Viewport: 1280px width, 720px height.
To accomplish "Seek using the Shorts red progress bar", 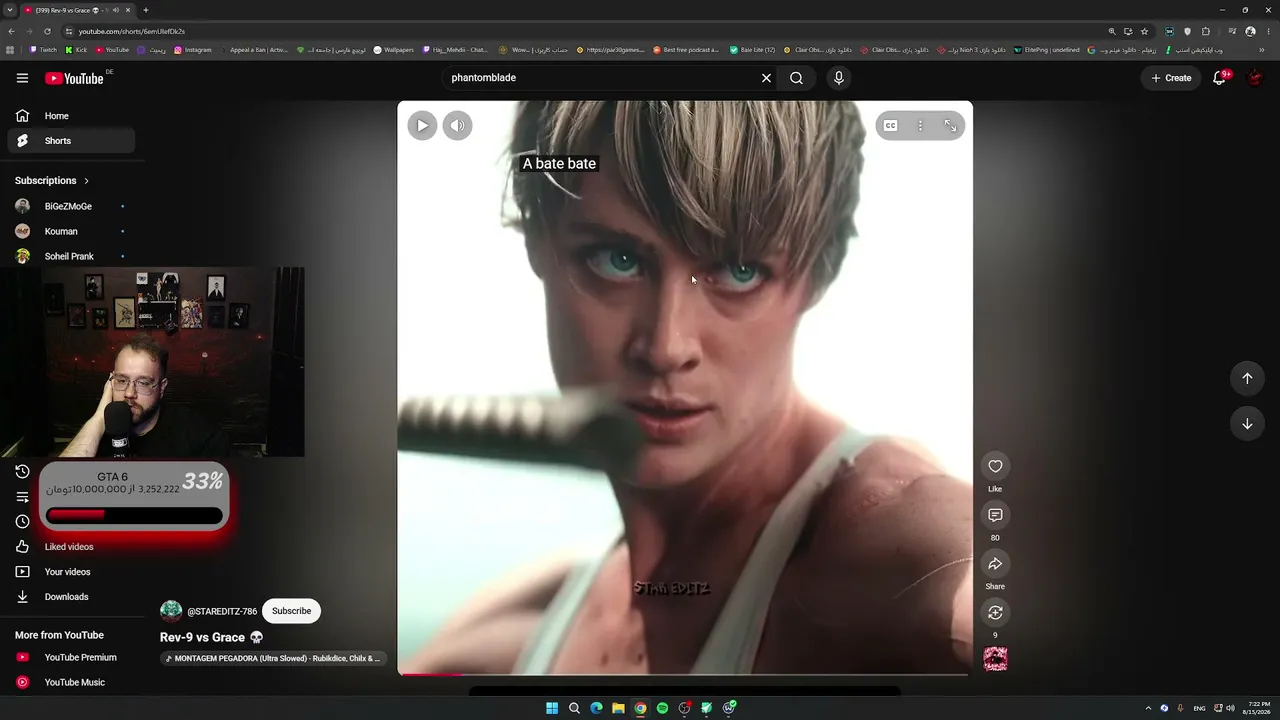I will coord(685,674).
